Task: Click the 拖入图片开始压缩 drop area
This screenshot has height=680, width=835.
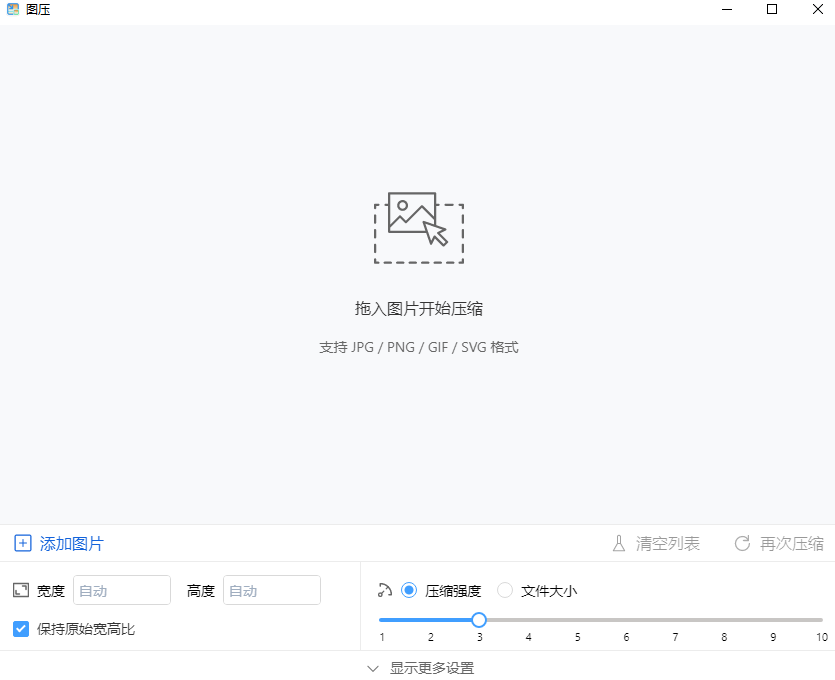Action: click(419, 308)
